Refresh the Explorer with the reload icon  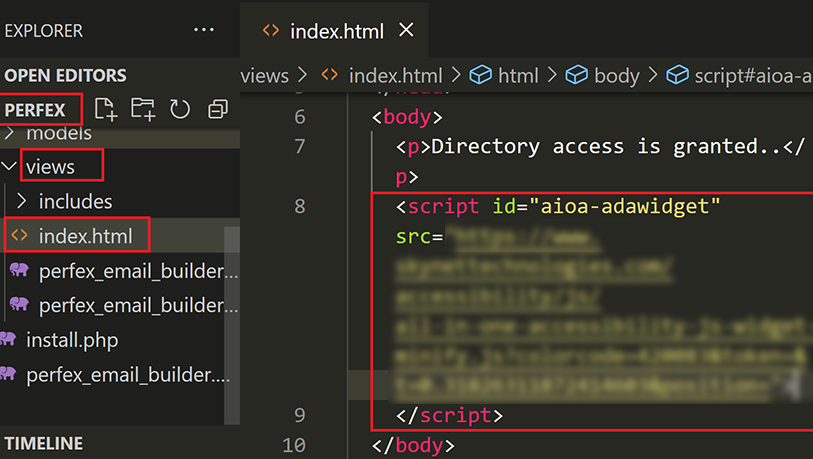pyautogui.click(x=180, y=109)
